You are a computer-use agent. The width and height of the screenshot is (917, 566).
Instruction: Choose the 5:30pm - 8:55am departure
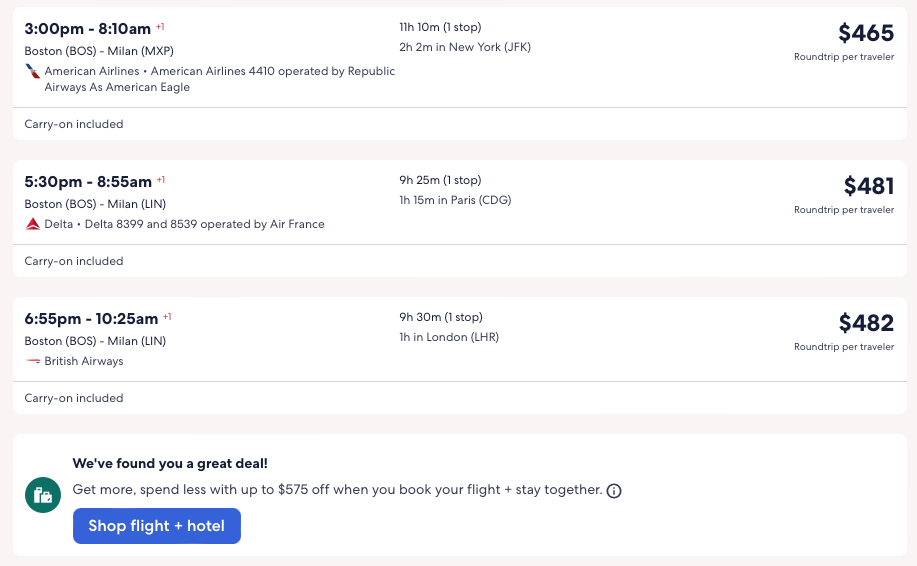pos(87,182)
